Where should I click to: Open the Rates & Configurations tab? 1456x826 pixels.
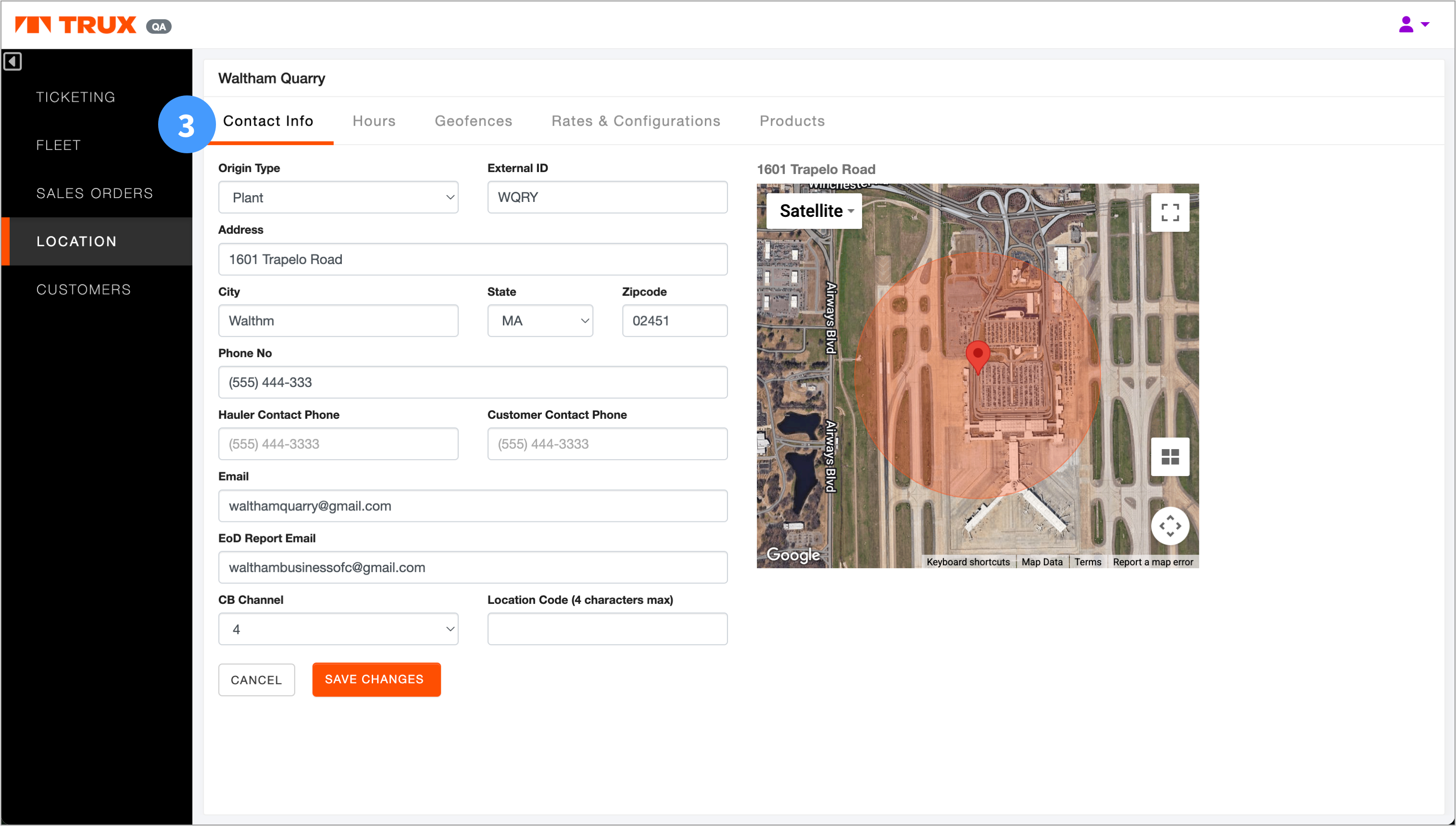click(x=635, y=121)
